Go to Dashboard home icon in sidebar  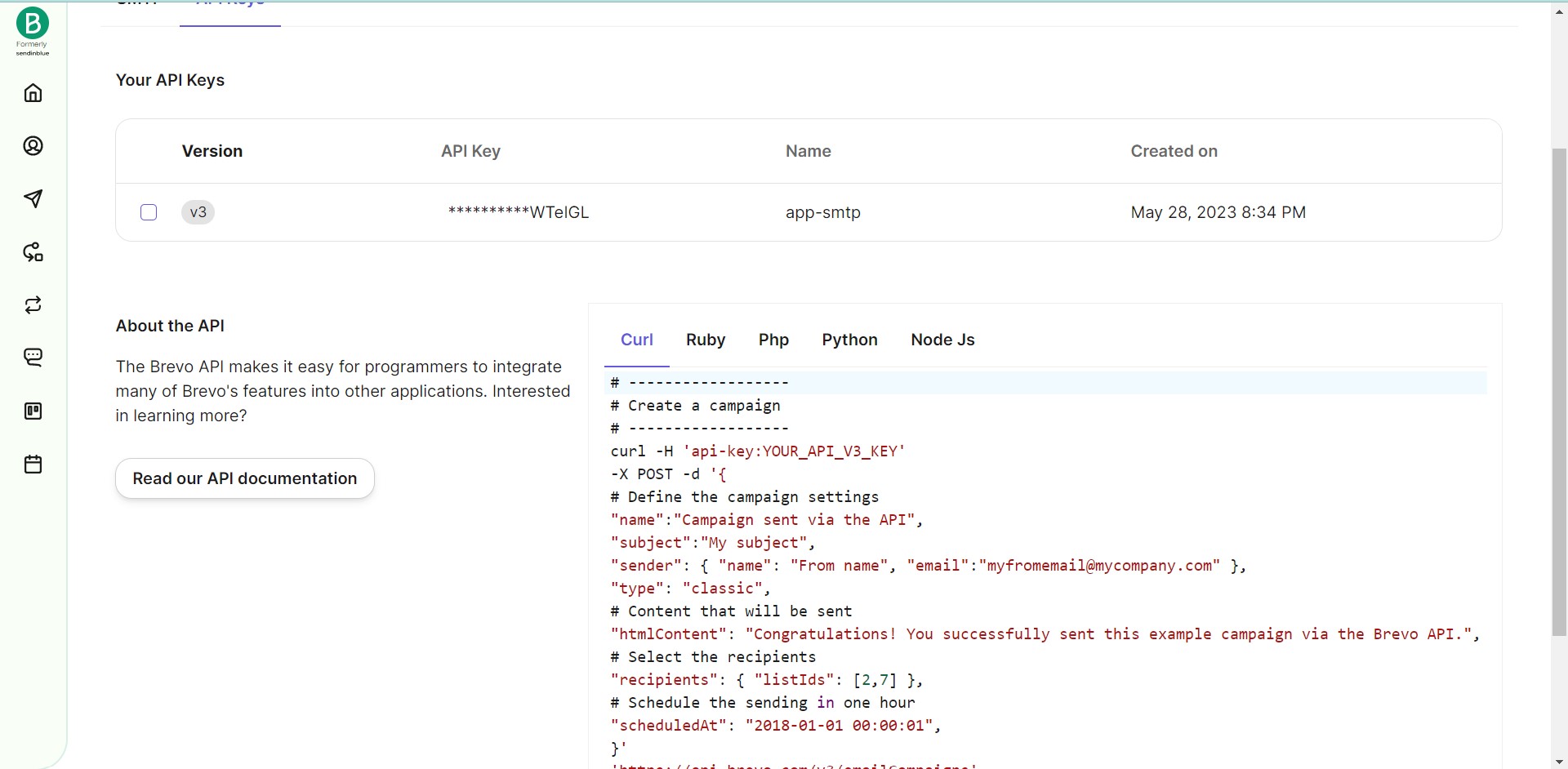click(x=33, y=93)
